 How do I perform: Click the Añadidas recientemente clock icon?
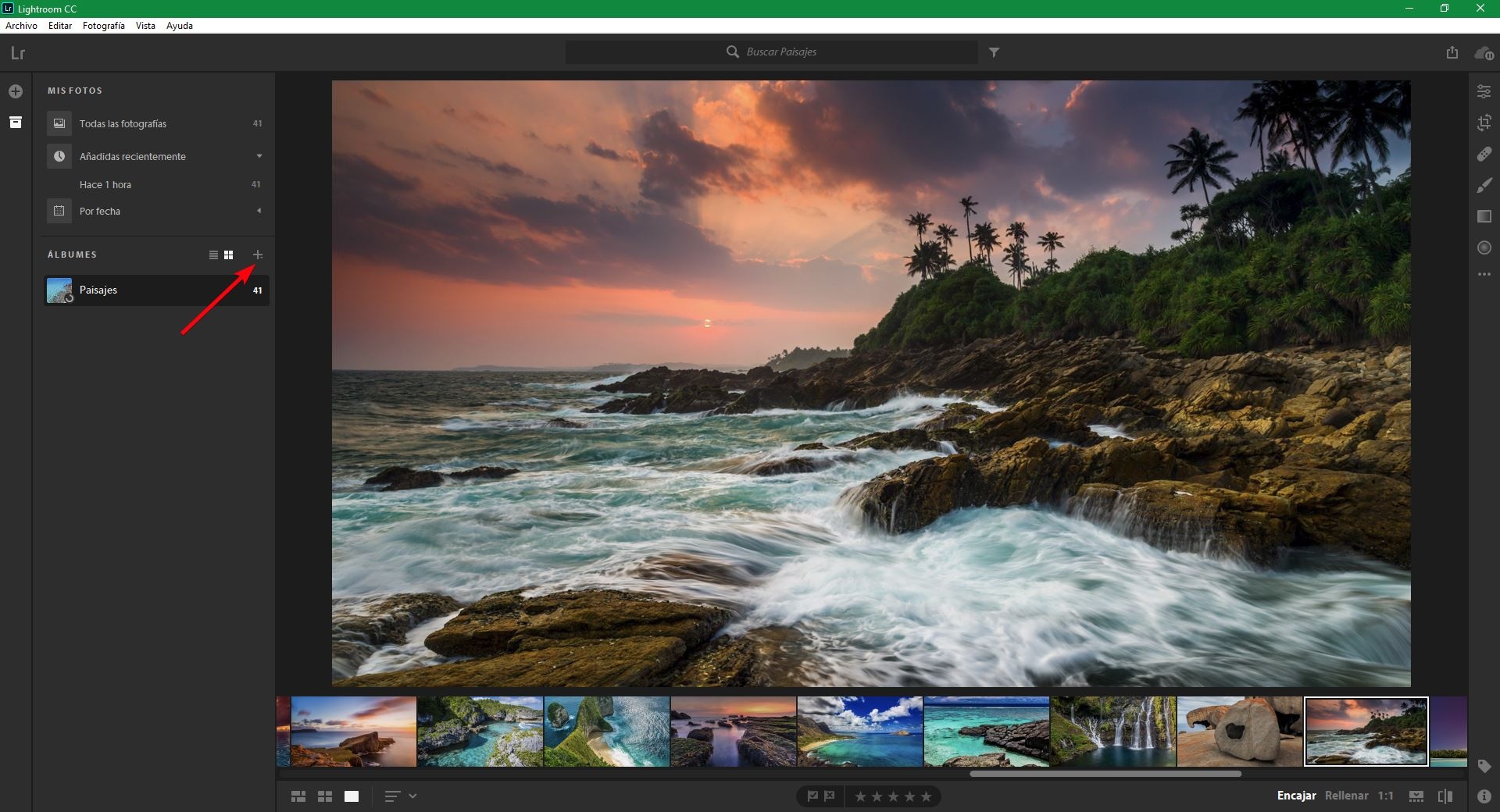pos(59,156)
